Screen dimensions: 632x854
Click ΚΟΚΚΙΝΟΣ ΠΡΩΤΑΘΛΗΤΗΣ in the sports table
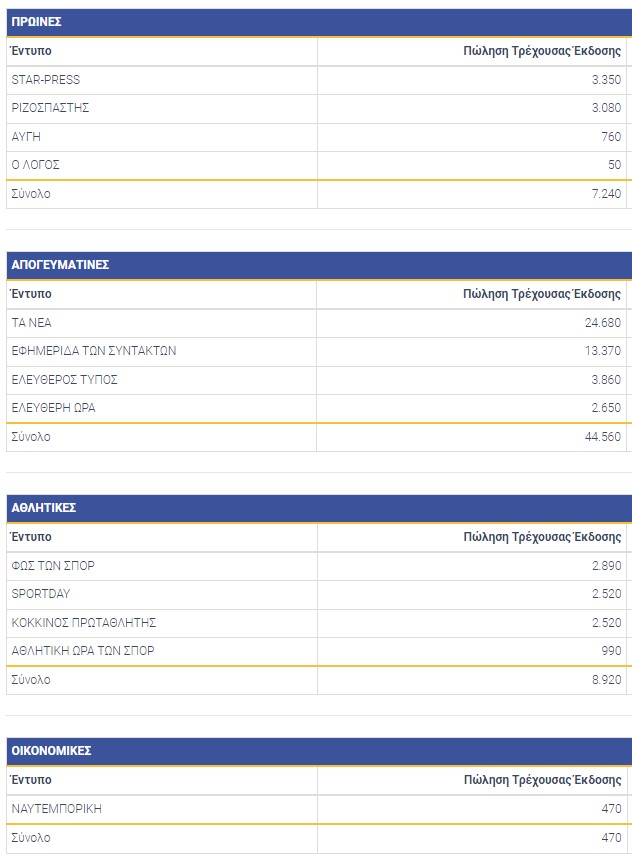(x=83, y=623)
